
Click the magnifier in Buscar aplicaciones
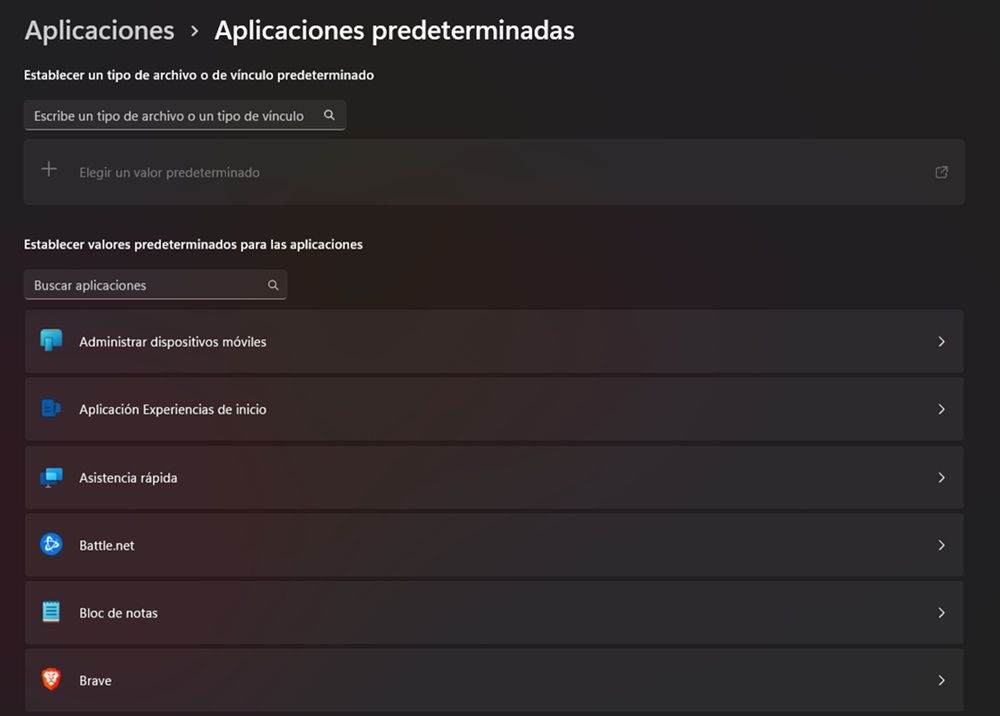coord(273,285)
